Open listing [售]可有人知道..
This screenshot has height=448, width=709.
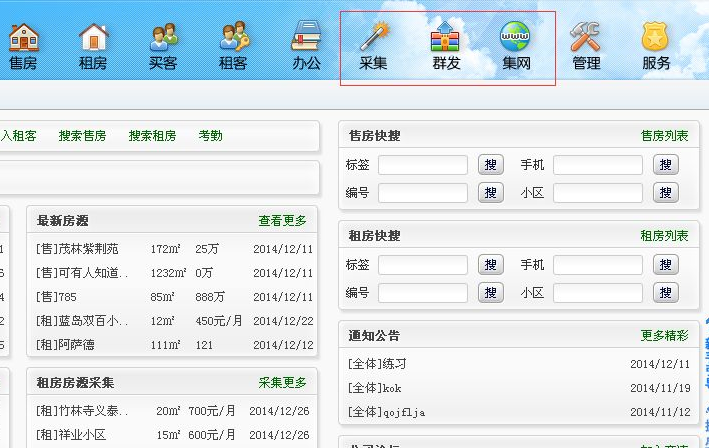coord(82,273)
